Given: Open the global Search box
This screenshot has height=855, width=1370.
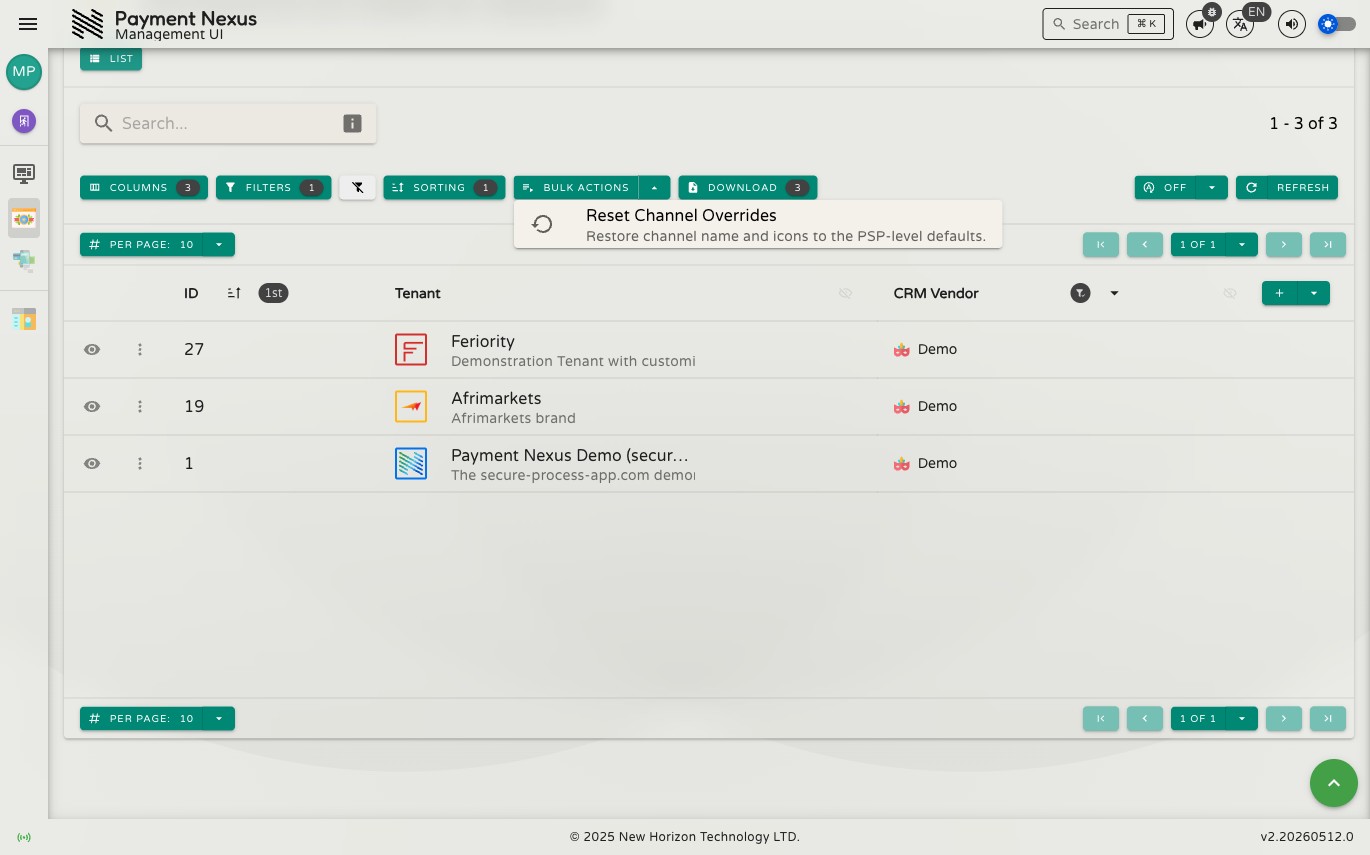Looking at the screenshot, I should (1108, 24).
